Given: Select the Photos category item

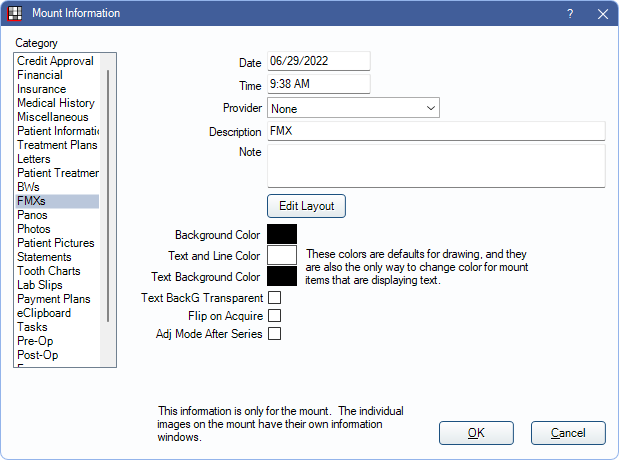Looking at the screenshot, I should 34,229.
